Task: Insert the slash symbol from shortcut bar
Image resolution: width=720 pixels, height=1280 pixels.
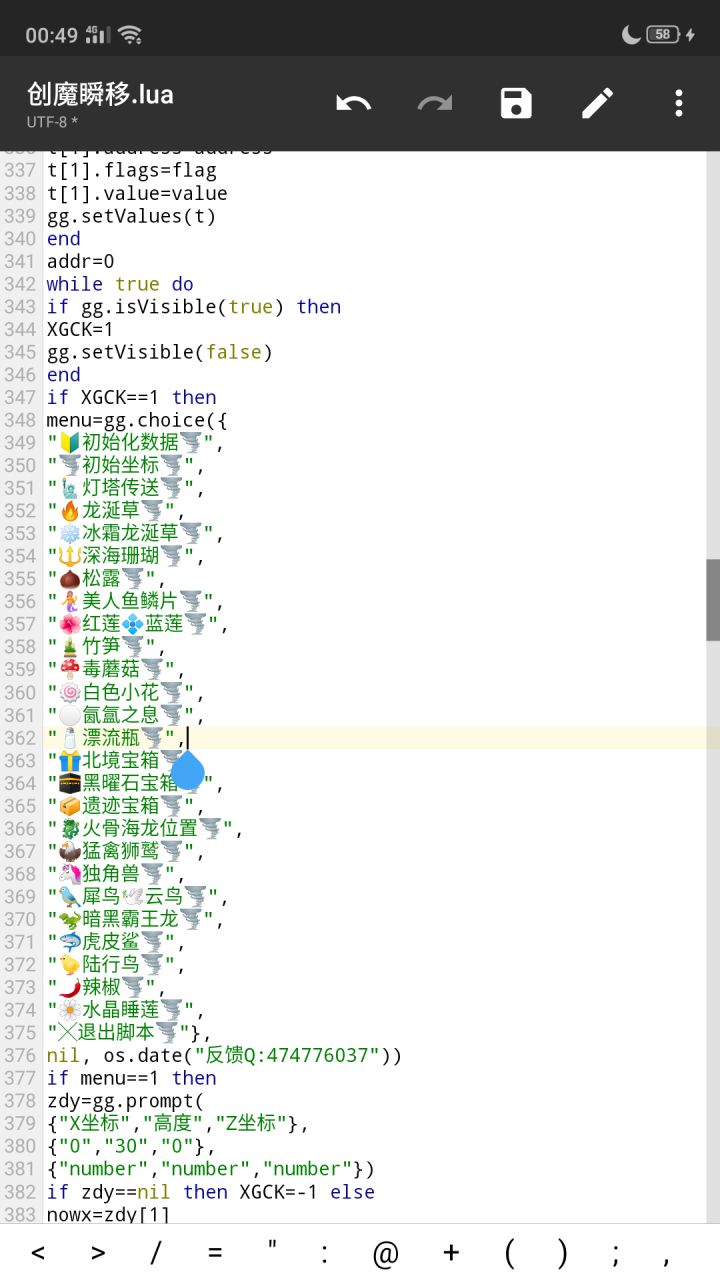Action: click(x=155, y=1253)
